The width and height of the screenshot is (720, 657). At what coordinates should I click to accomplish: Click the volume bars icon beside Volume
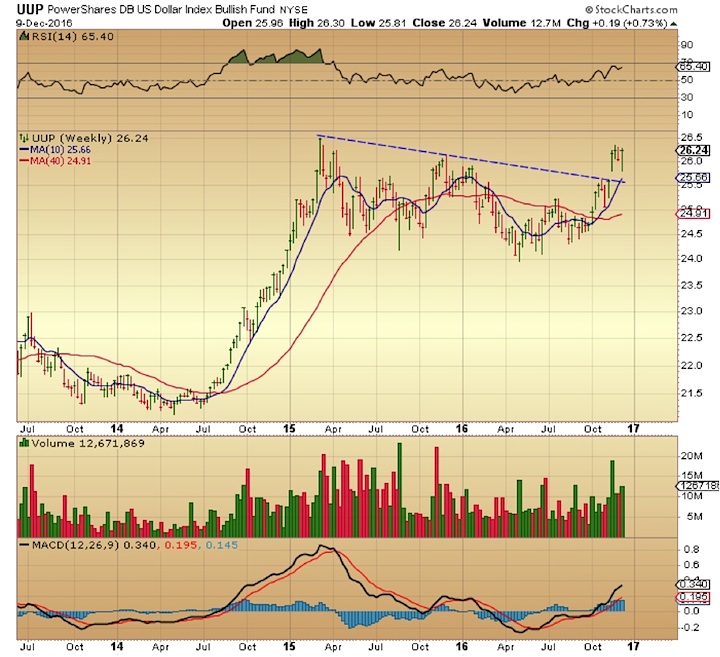(x=24, y=443)
